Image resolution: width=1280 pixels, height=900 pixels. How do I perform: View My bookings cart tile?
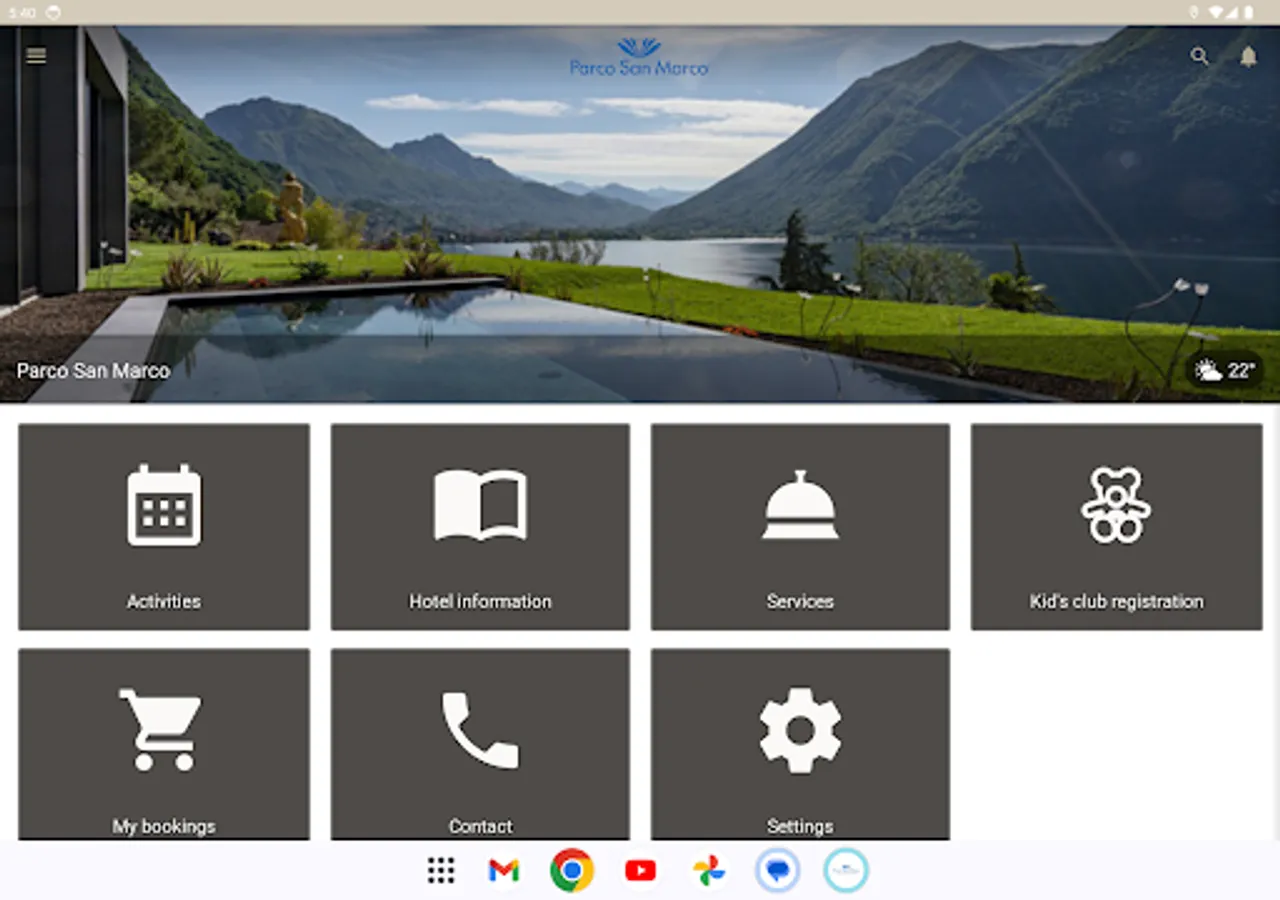(x=164, y=744)
